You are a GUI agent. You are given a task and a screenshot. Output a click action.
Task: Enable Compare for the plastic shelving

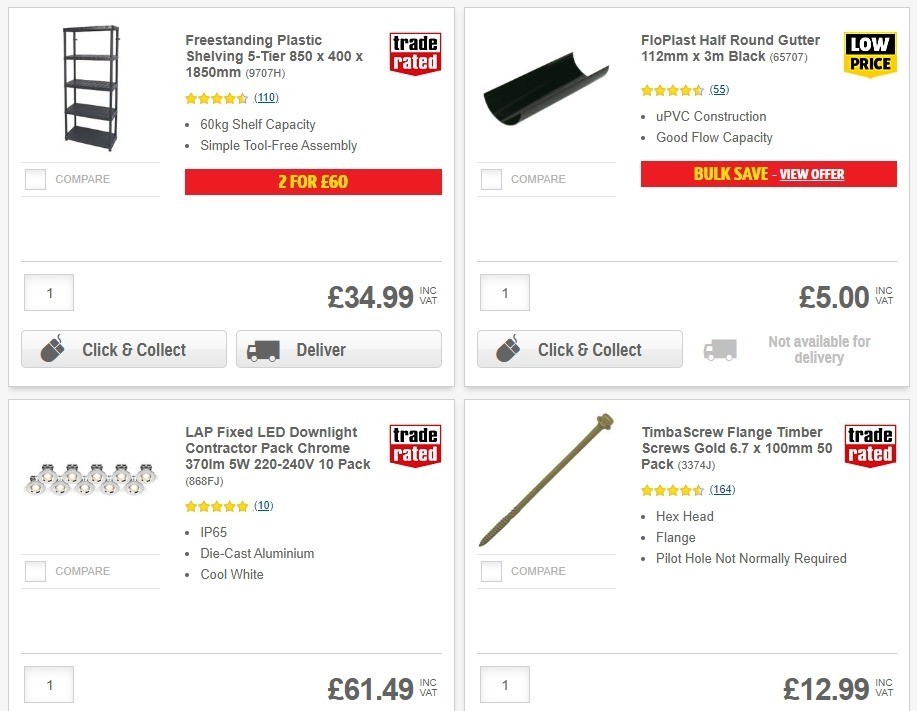(x=35, y=179)
